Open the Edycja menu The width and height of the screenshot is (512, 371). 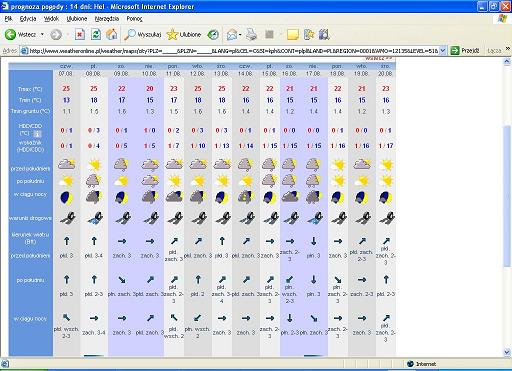[28, 19]
